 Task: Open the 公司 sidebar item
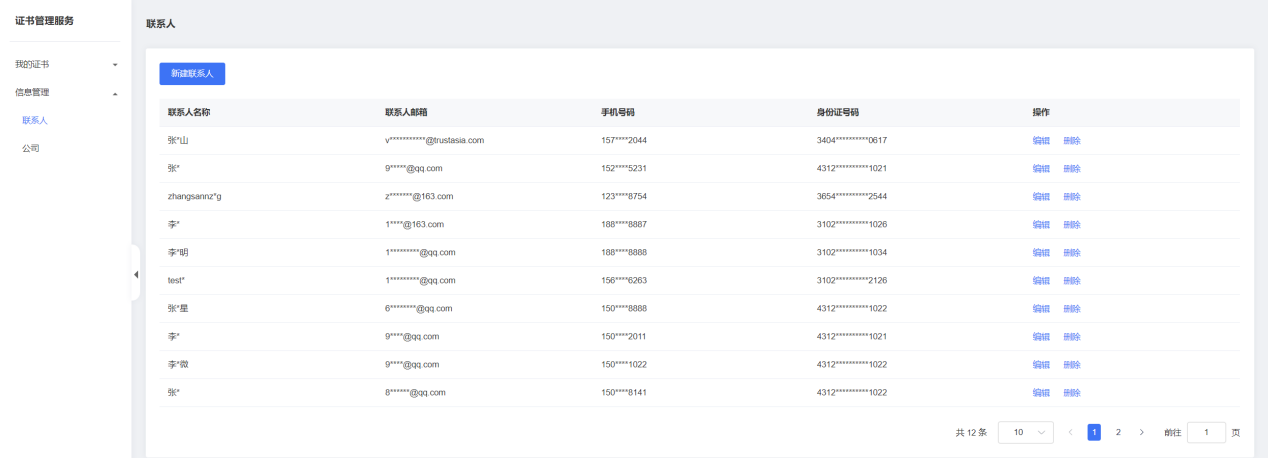click(x=30, y=148)
